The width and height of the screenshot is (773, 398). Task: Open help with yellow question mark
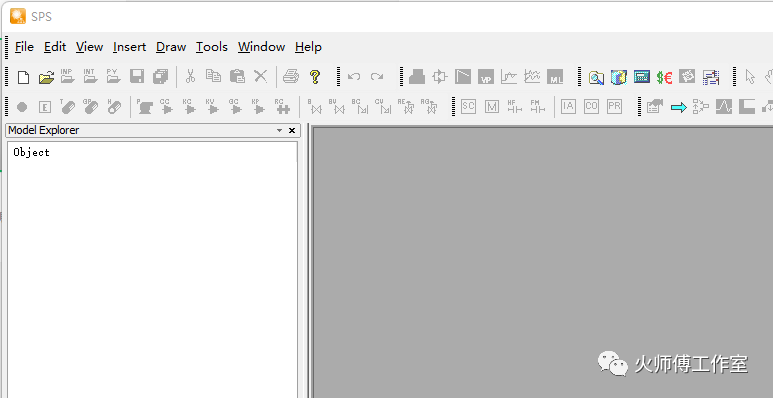[x=315, y=76]
